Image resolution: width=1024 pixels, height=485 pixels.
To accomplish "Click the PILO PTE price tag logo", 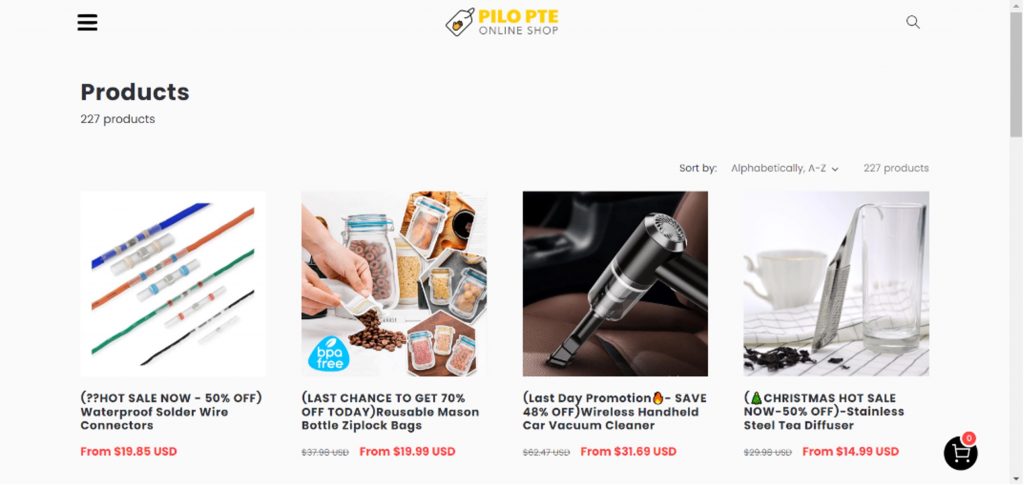I will pos(460,22).
